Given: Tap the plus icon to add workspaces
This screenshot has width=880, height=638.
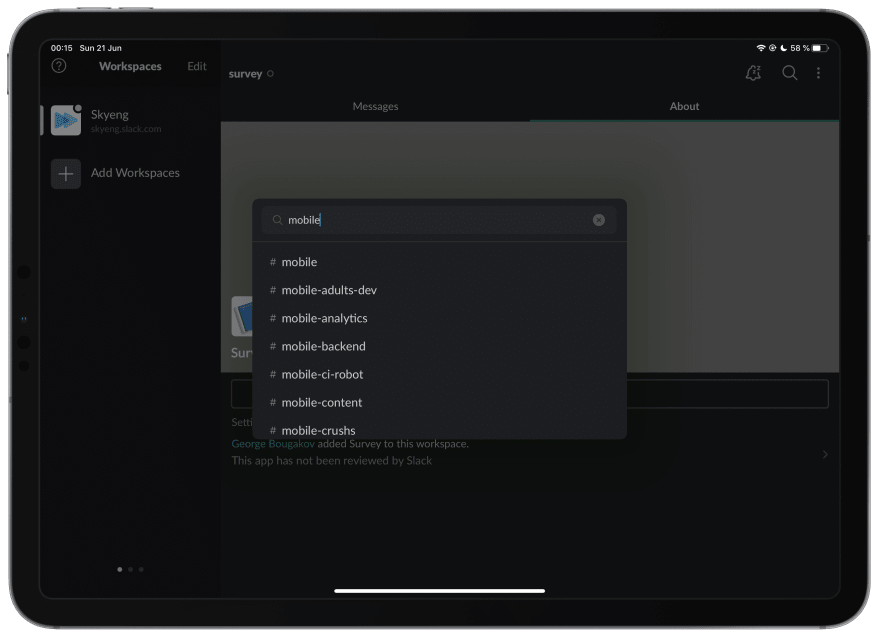Looking at the screenshot, I should (x=66, y=173).
